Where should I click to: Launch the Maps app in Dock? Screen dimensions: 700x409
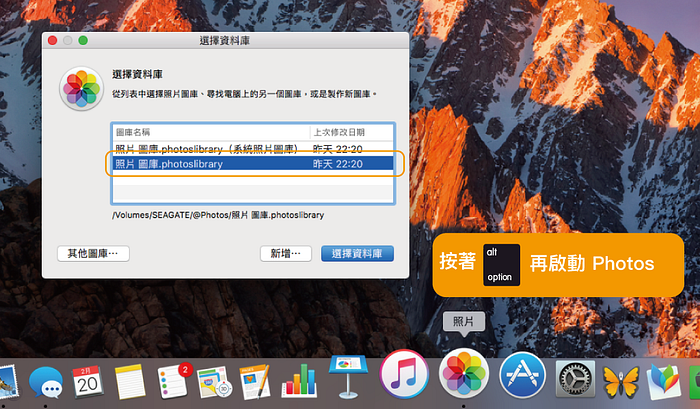(x=214, y=382)
